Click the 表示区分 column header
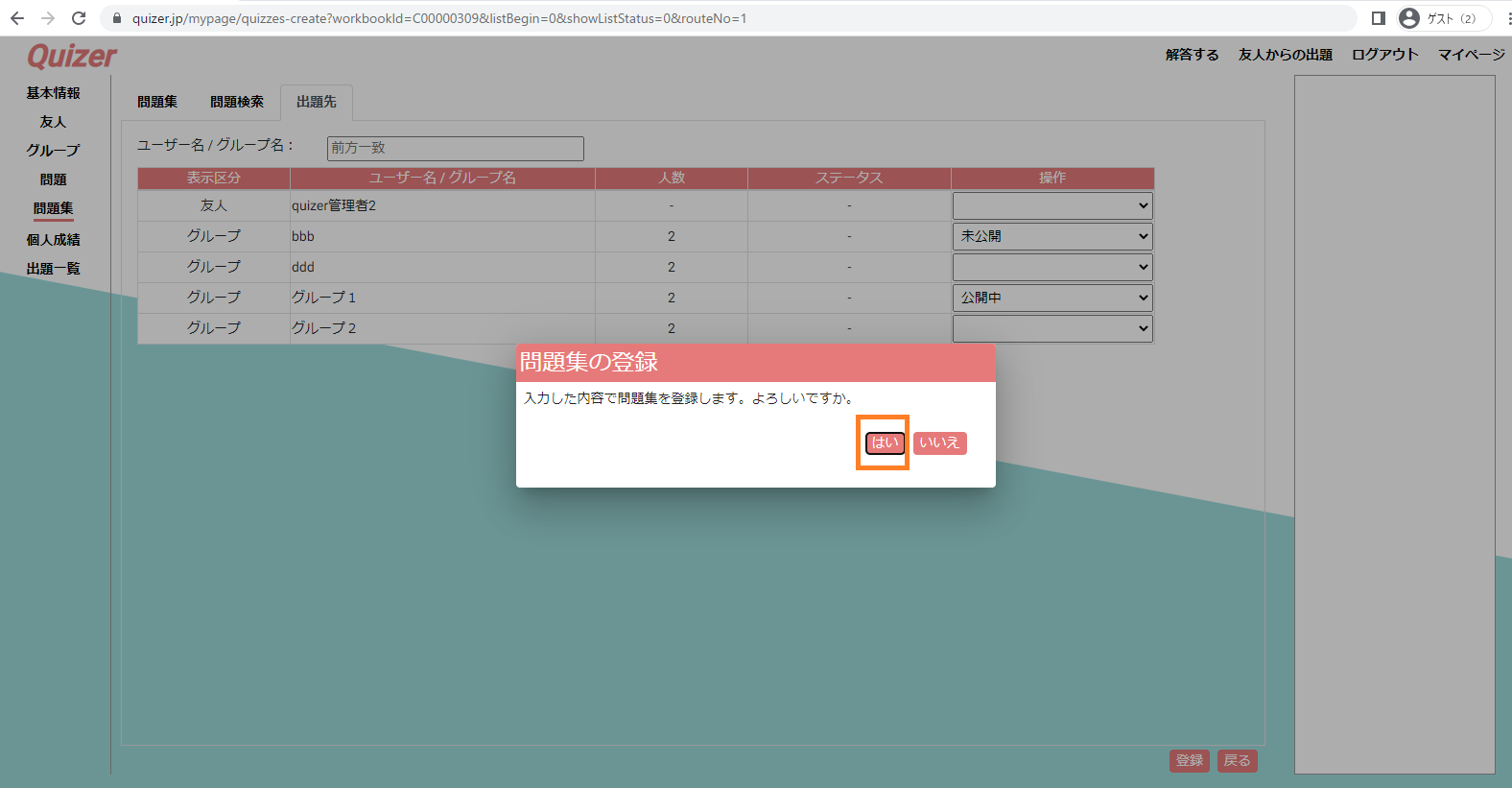This screenshot has width=1512, height=788. (214, 178)
